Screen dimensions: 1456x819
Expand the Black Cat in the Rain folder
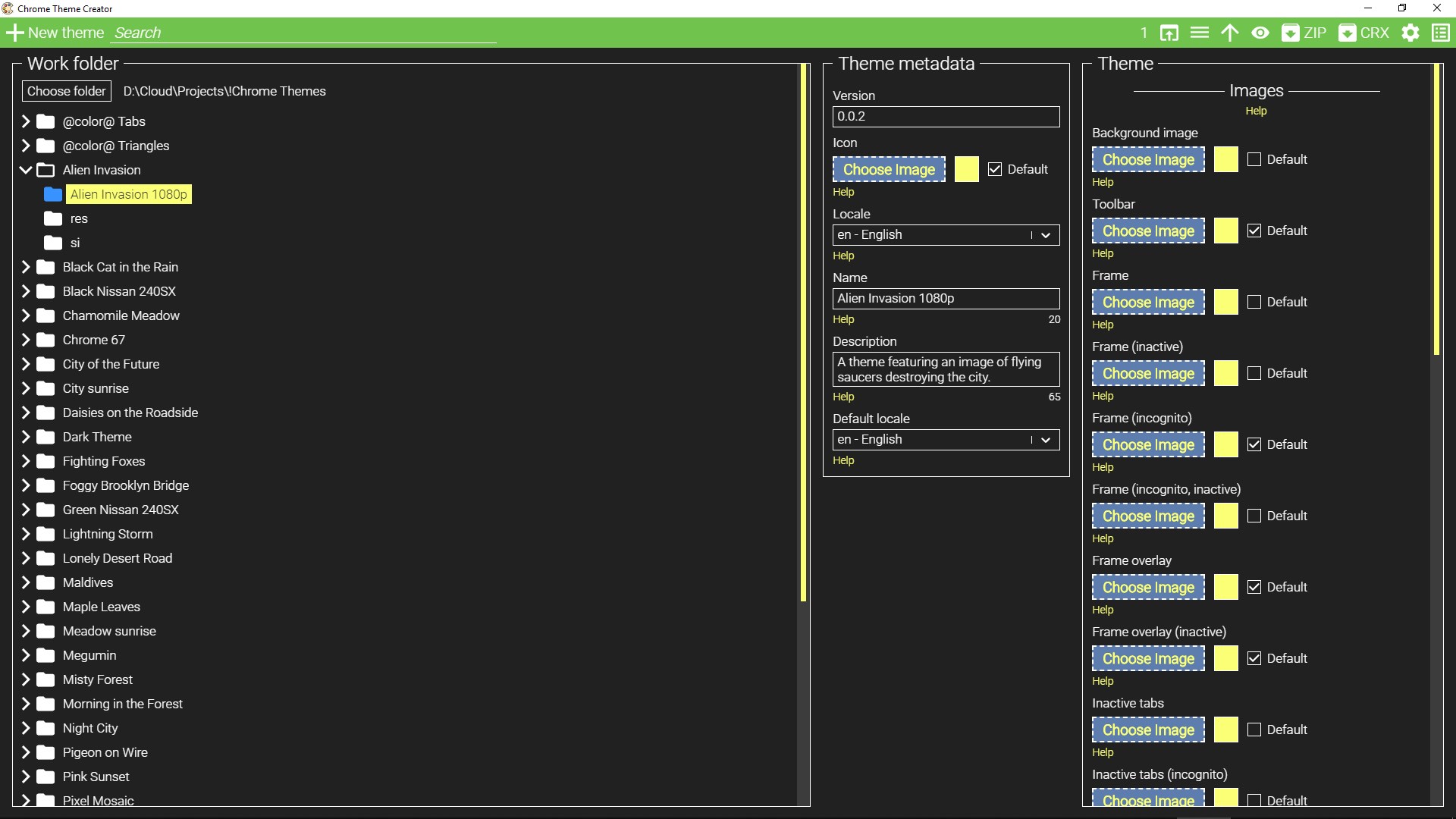(x=26, y=267)
